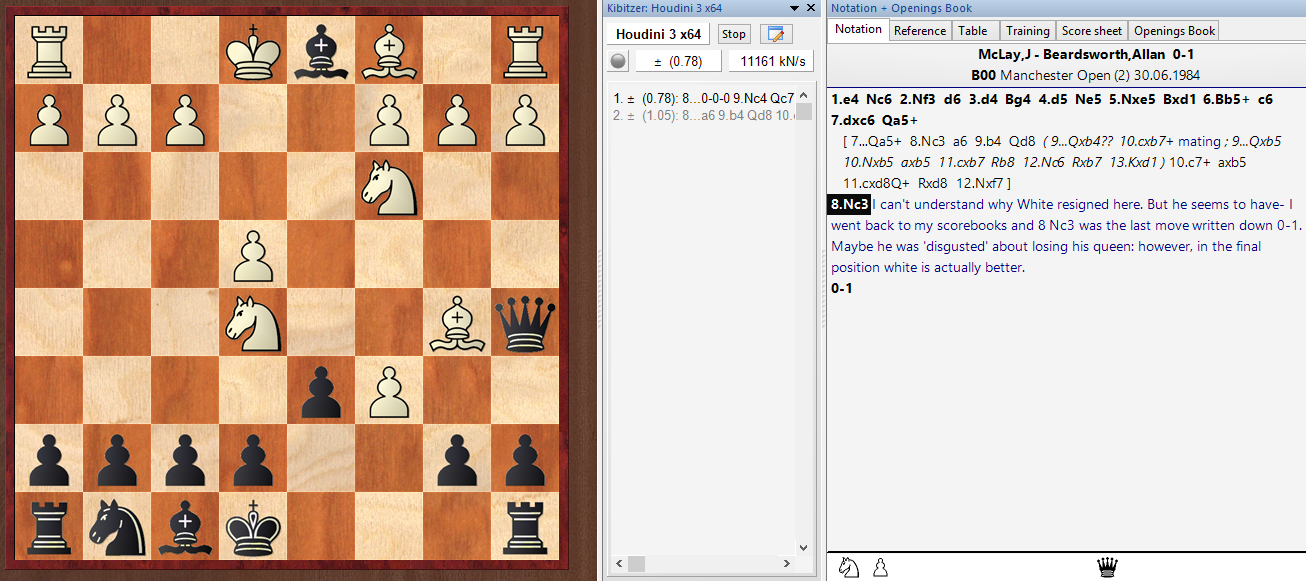The image size is (1306, 581).
Task: Click the engine annotate pencil icon
Action: [776, 34]
